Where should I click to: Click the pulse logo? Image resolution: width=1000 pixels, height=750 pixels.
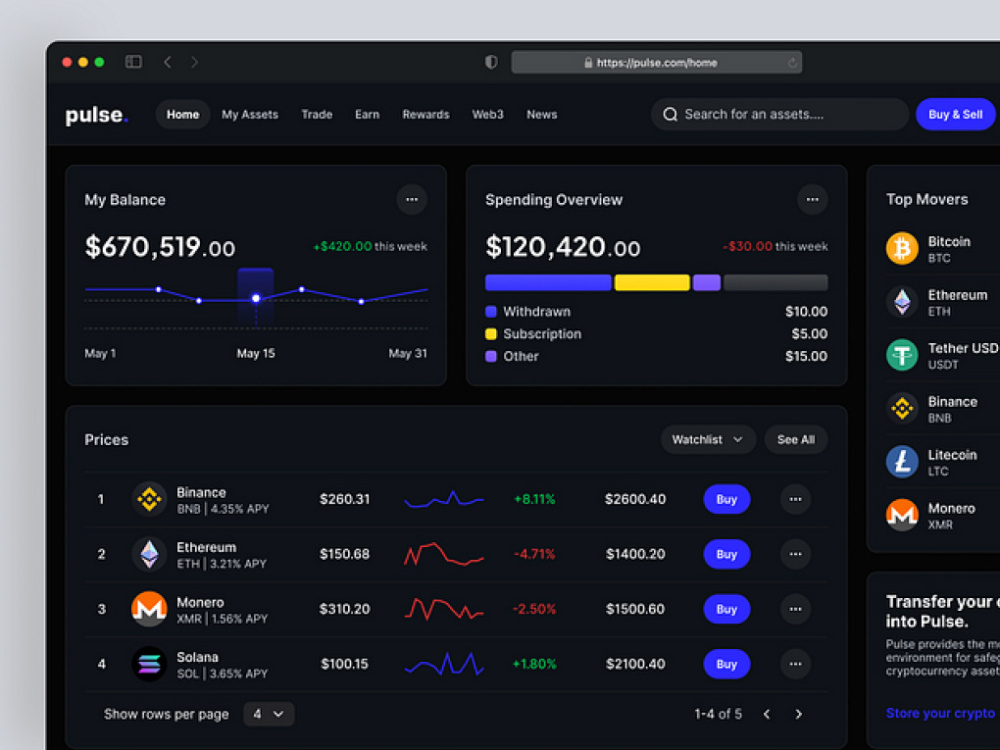[x=97, y=115]
